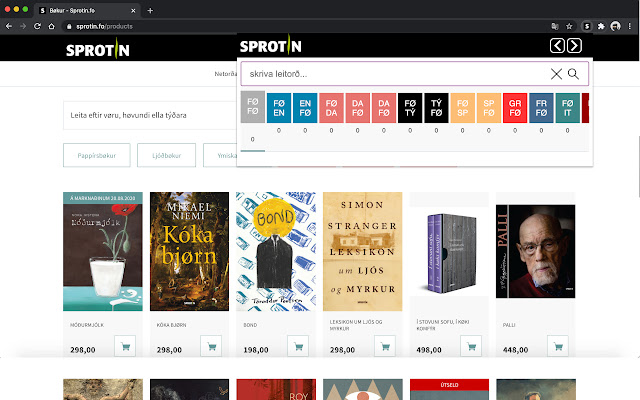The height and width of the screenshot is (400, 640).
Task: Open the Móðurmjólk book cover
Action: [x=103, y=251]
